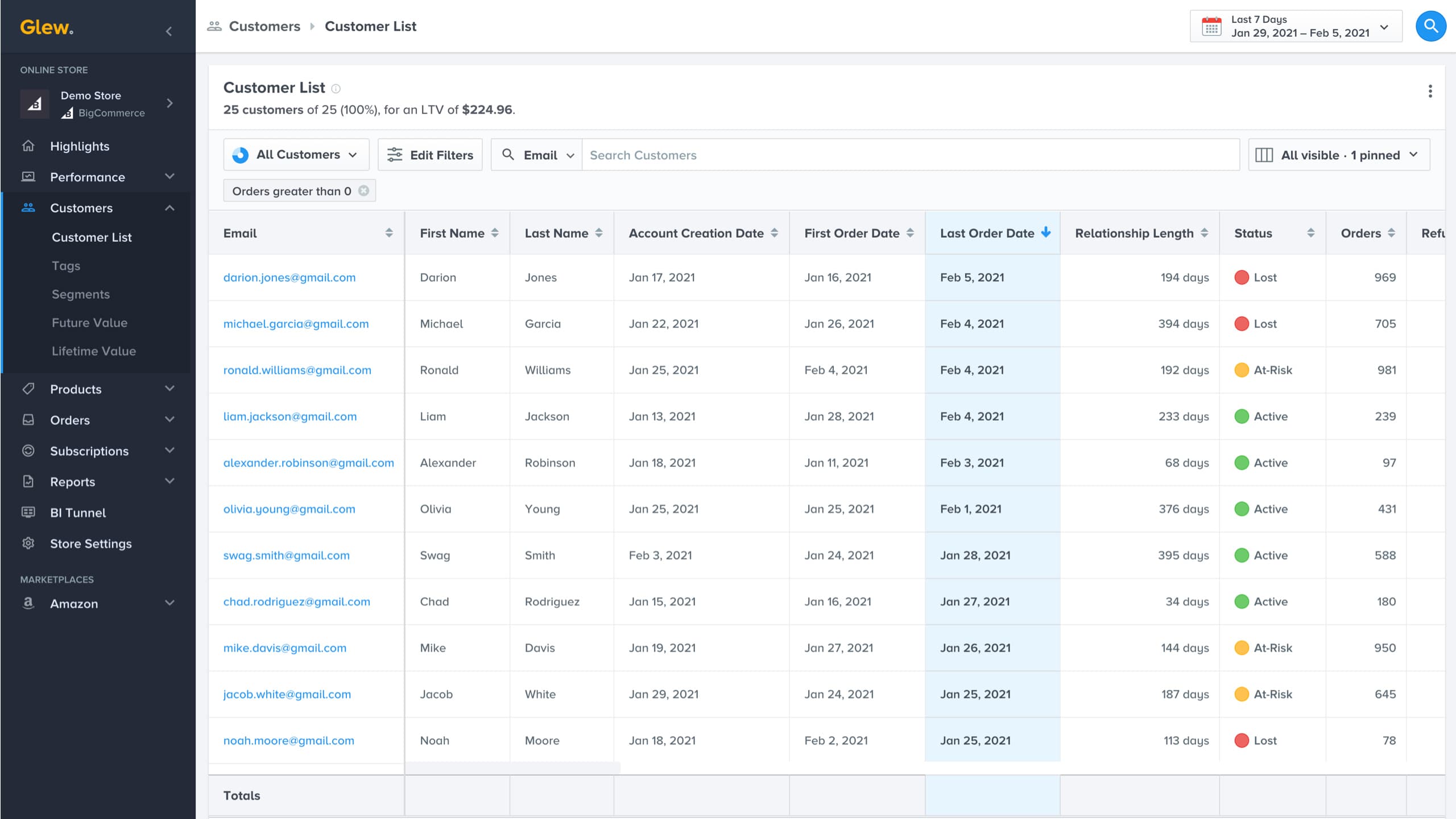This screenshot has height=819, width=1456.
Task: Collapse the sidebar with the left arrow
Action: [x=169, y=31]
